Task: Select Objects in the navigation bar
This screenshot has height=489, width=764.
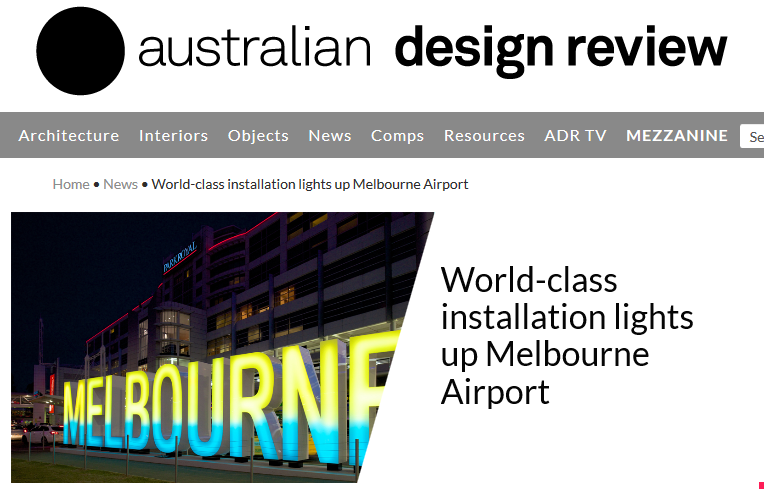Action: 258,135
